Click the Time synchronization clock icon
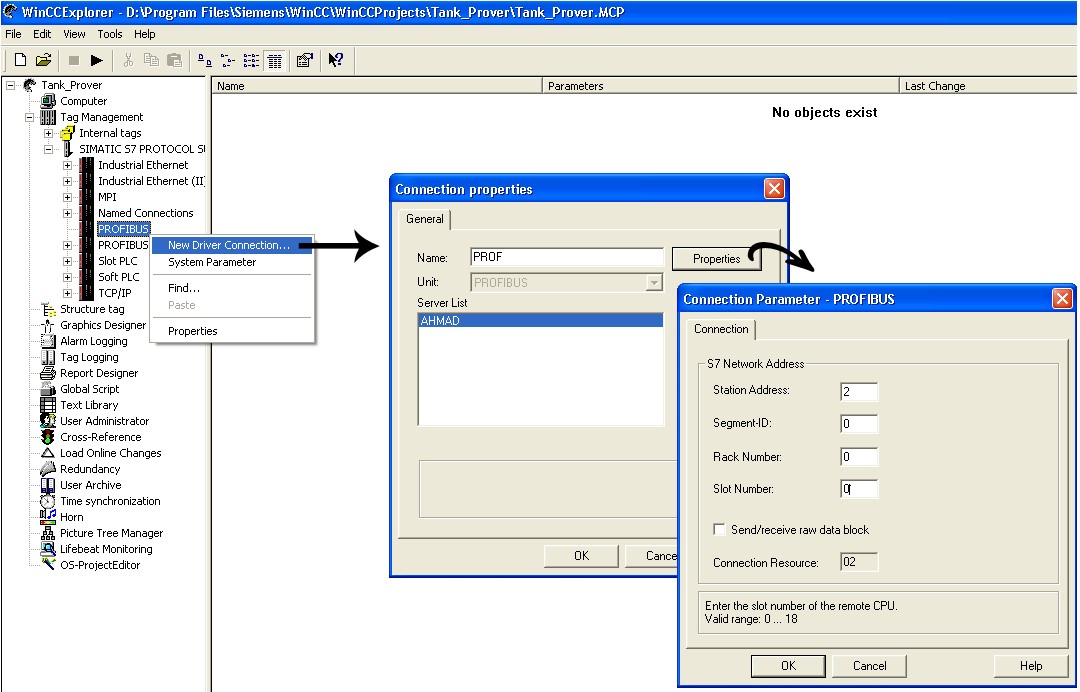Viewport: 1080px width, 692px height. [x=48, y=501]
